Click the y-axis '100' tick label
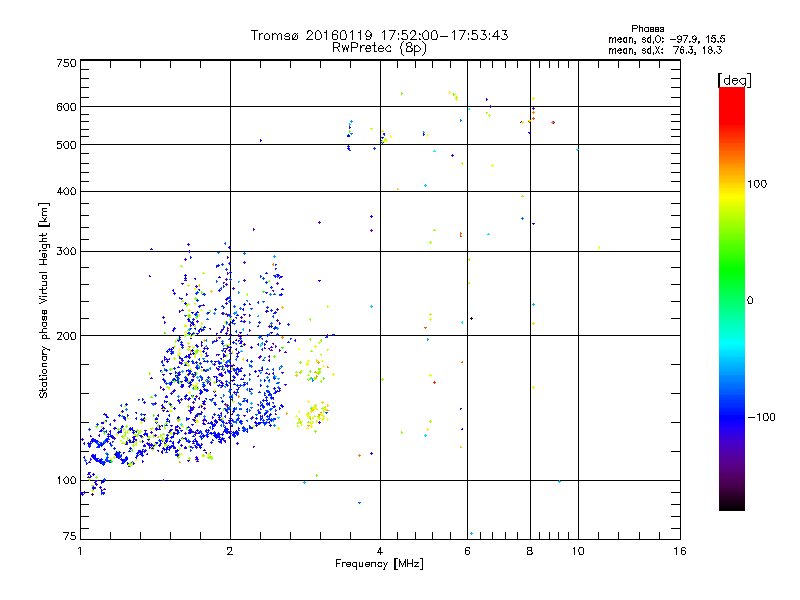The image size is (800, 600). [x=66, y=481]
